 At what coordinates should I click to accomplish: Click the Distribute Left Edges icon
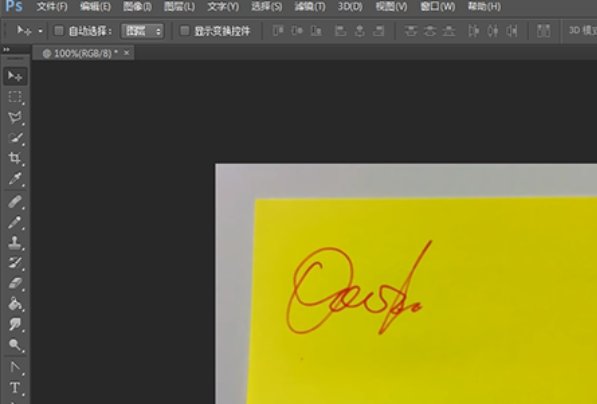coord(473,31)
